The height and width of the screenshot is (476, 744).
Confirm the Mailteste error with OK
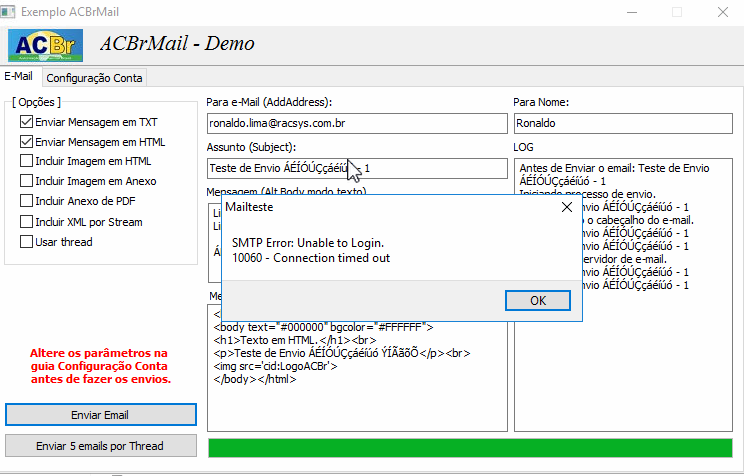tap(538, 300)
